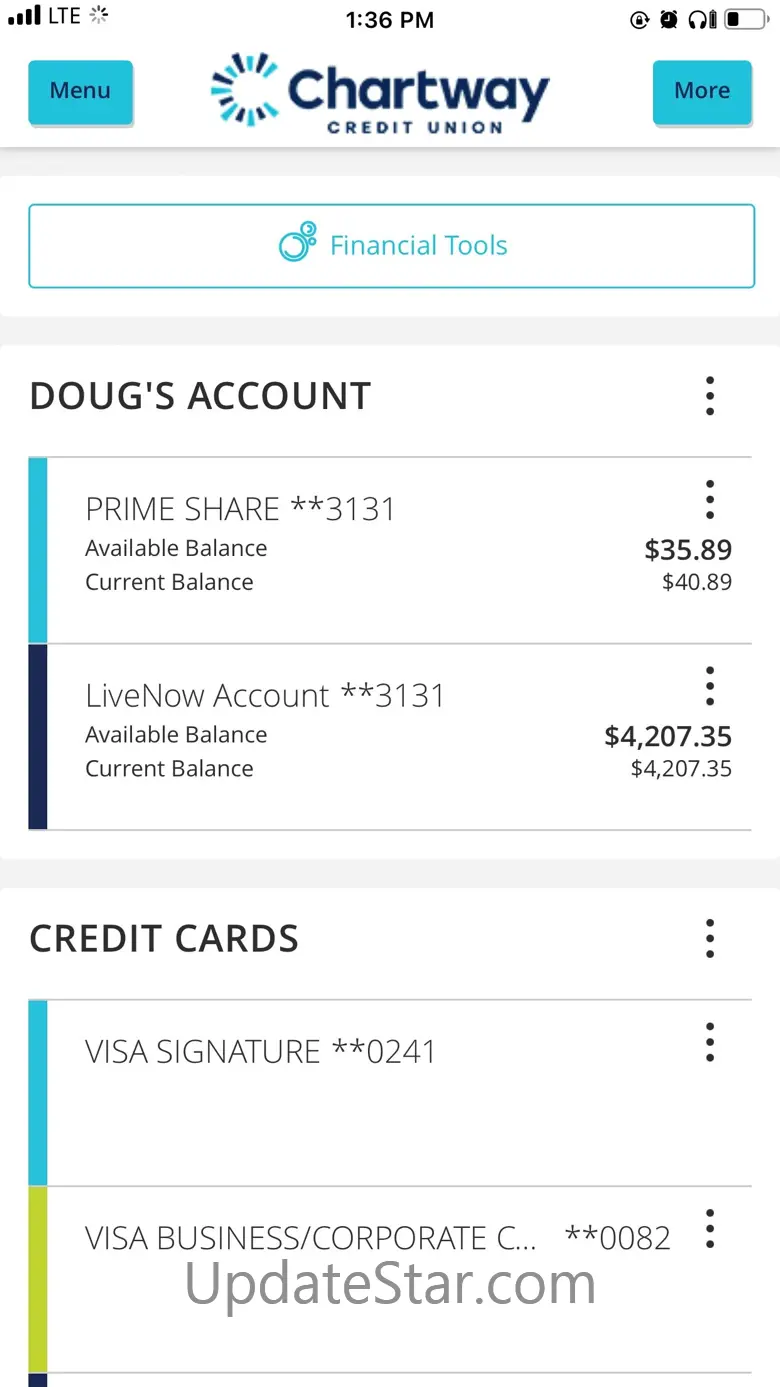Tap the Chartway Credit Union logo
Screen dimensions: 780x1387
pos(380,92)
